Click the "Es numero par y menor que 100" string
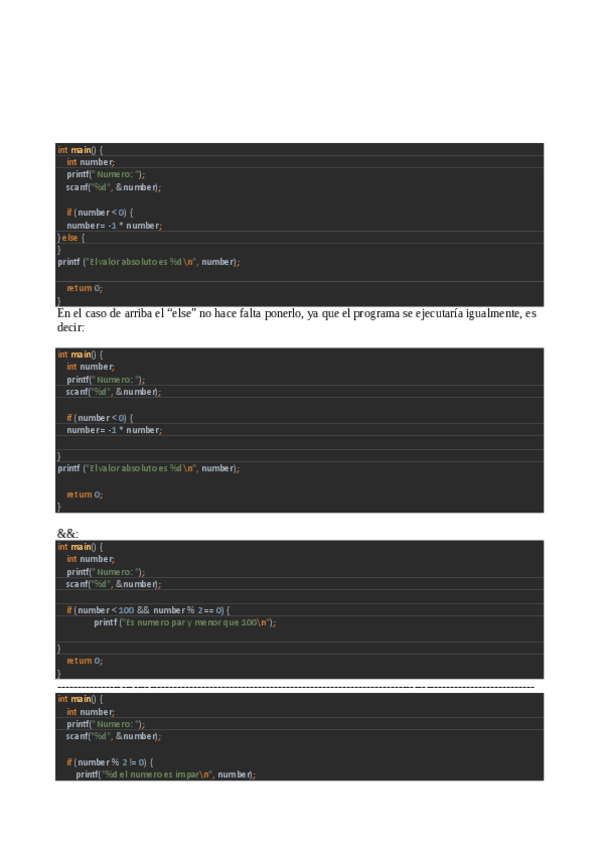The image size is (599, 848). (197, 622)
